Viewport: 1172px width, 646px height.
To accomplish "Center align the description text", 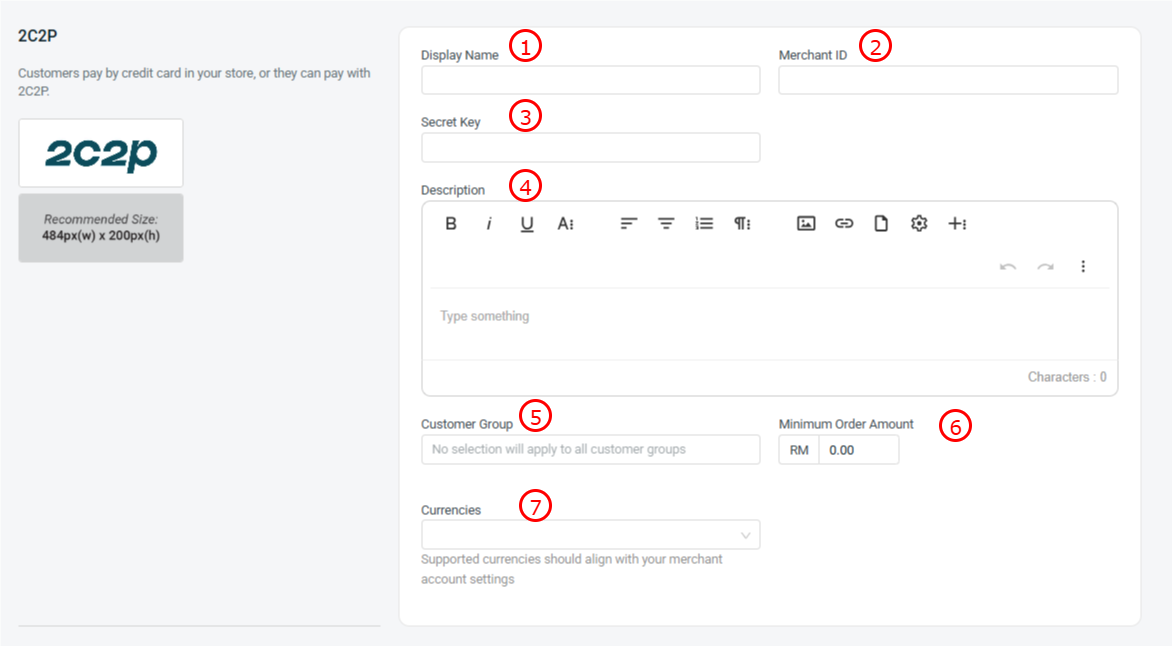I will [x=666, y=224].
